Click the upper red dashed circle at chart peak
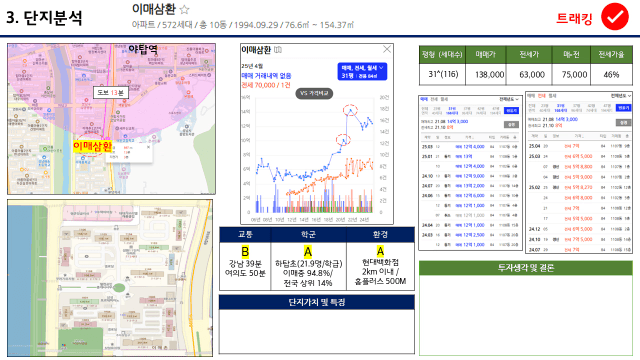 click(x=350, y=110)
